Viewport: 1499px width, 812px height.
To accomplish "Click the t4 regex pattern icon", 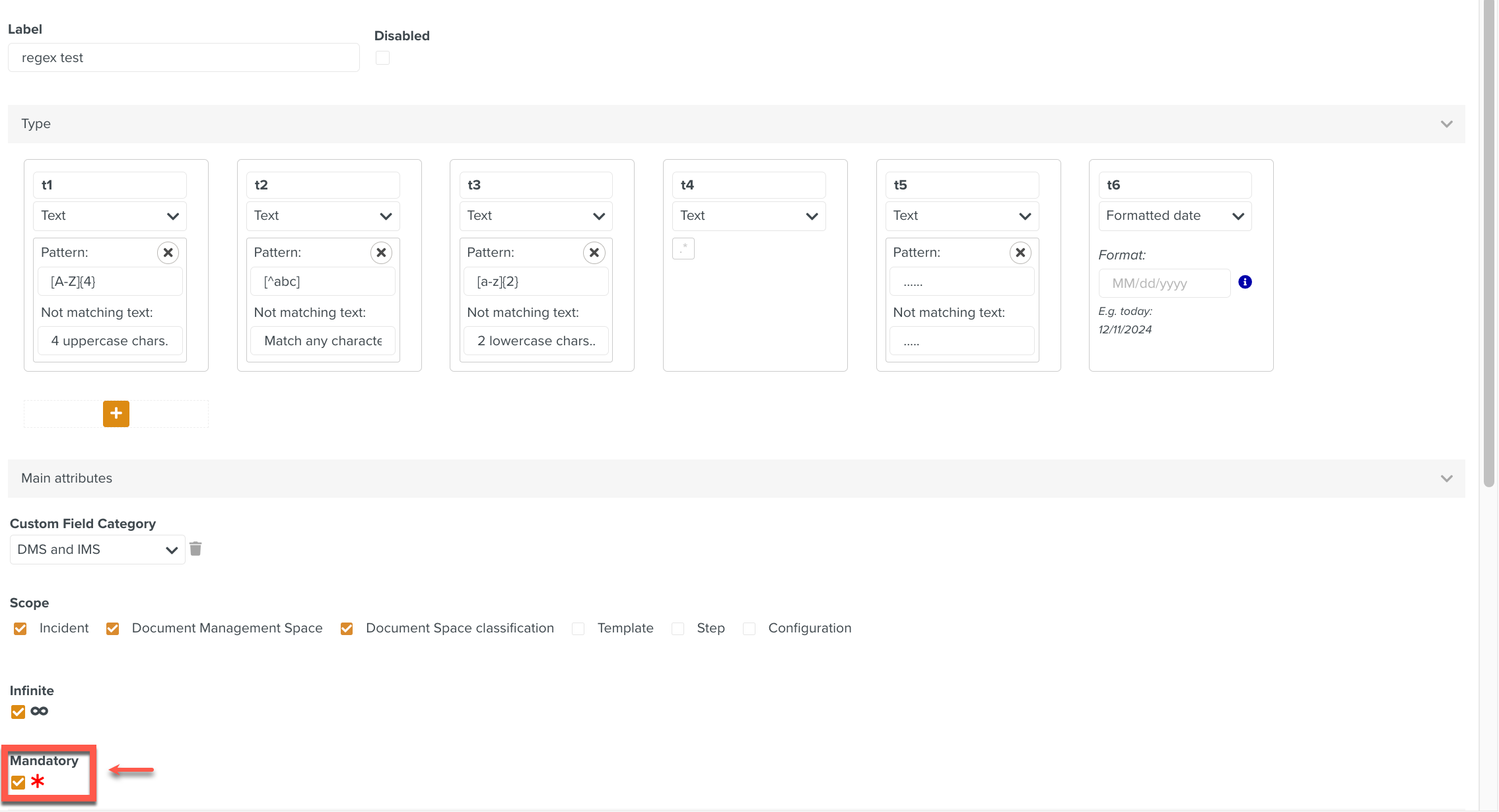I will coord(683,249).
